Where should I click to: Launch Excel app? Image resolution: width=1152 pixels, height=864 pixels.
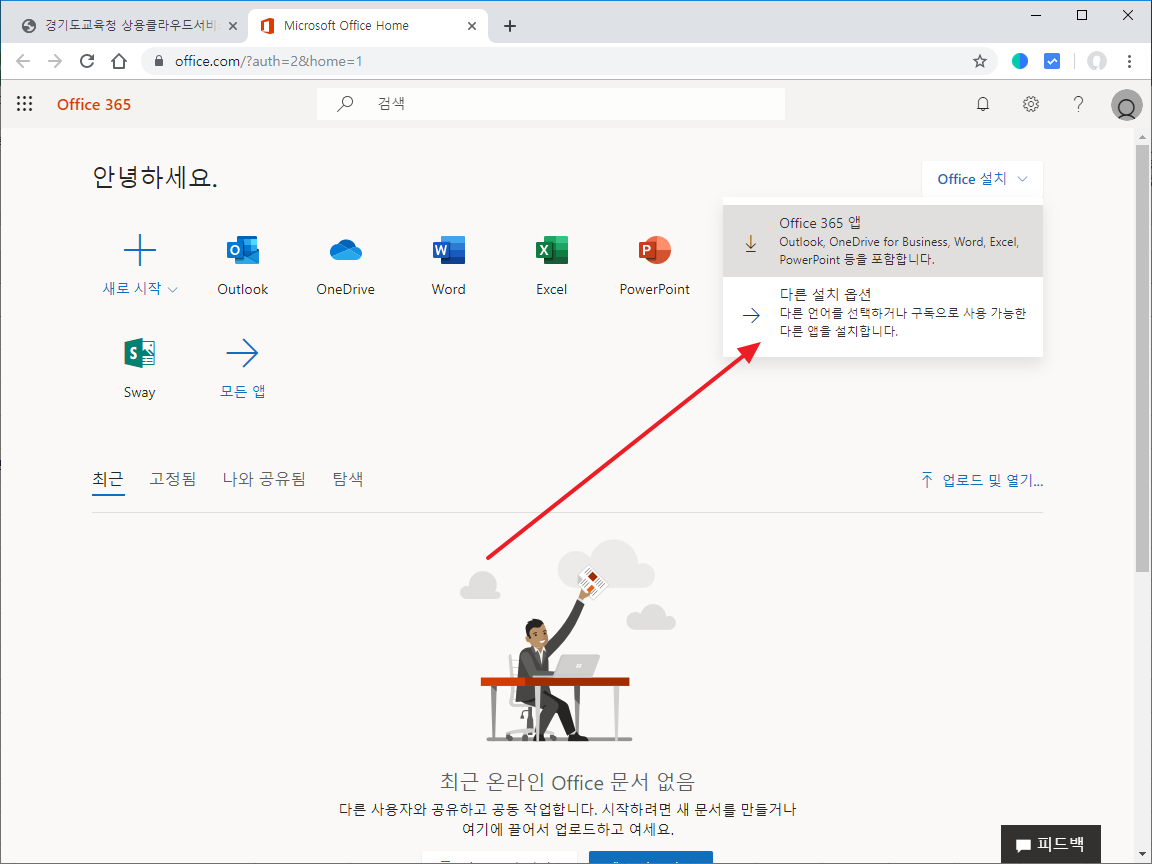tap(552, 264)
